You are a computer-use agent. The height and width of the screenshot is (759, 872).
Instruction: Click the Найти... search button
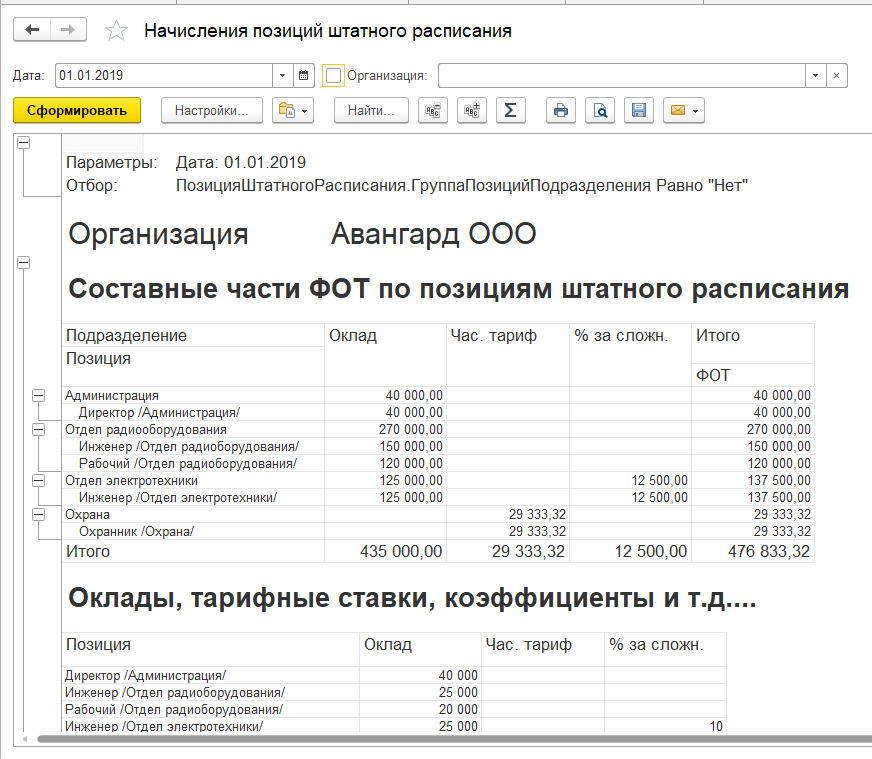[371, 110]
